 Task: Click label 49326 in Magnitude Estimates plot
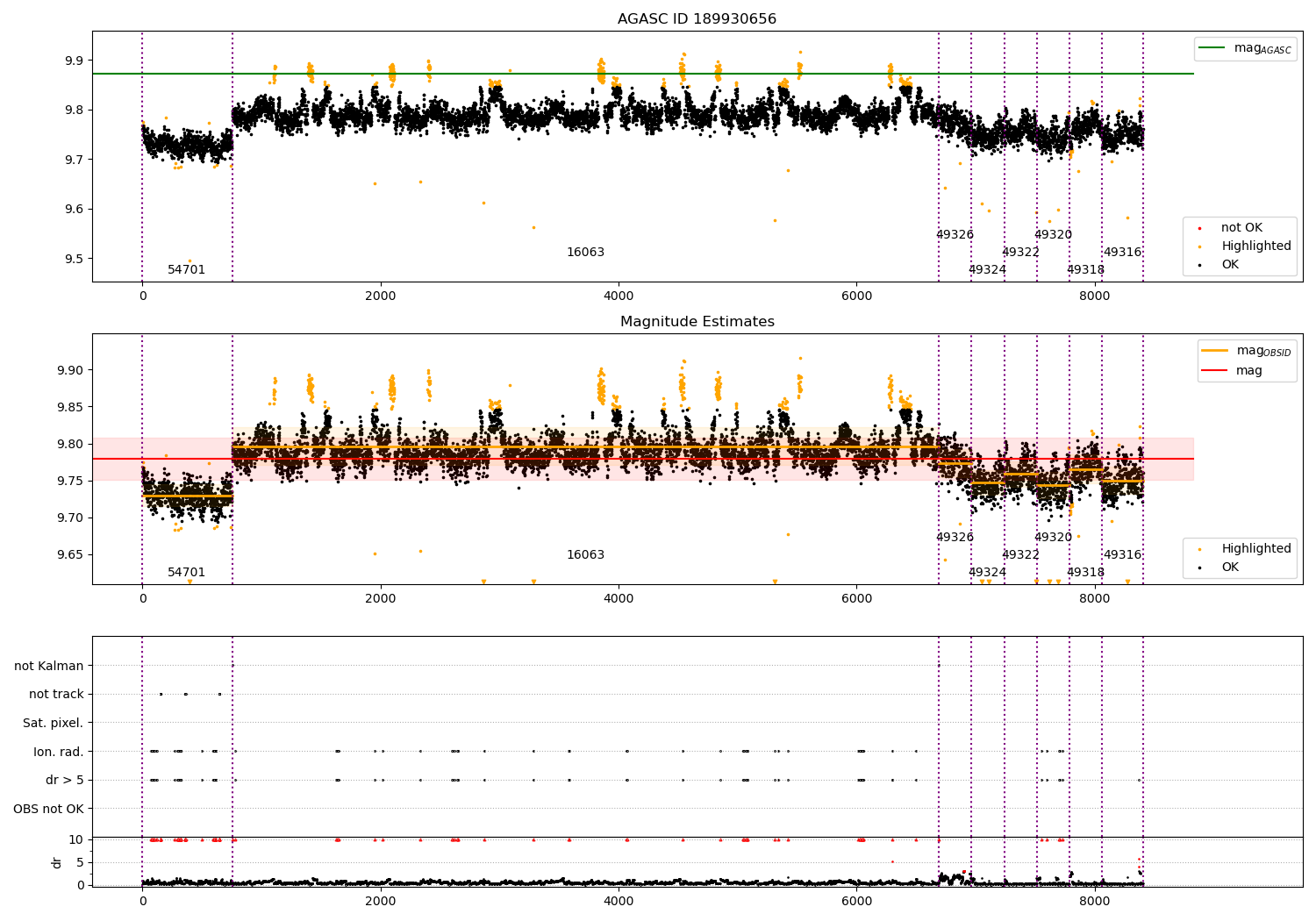pyautogui.click(x=955, y=537)
